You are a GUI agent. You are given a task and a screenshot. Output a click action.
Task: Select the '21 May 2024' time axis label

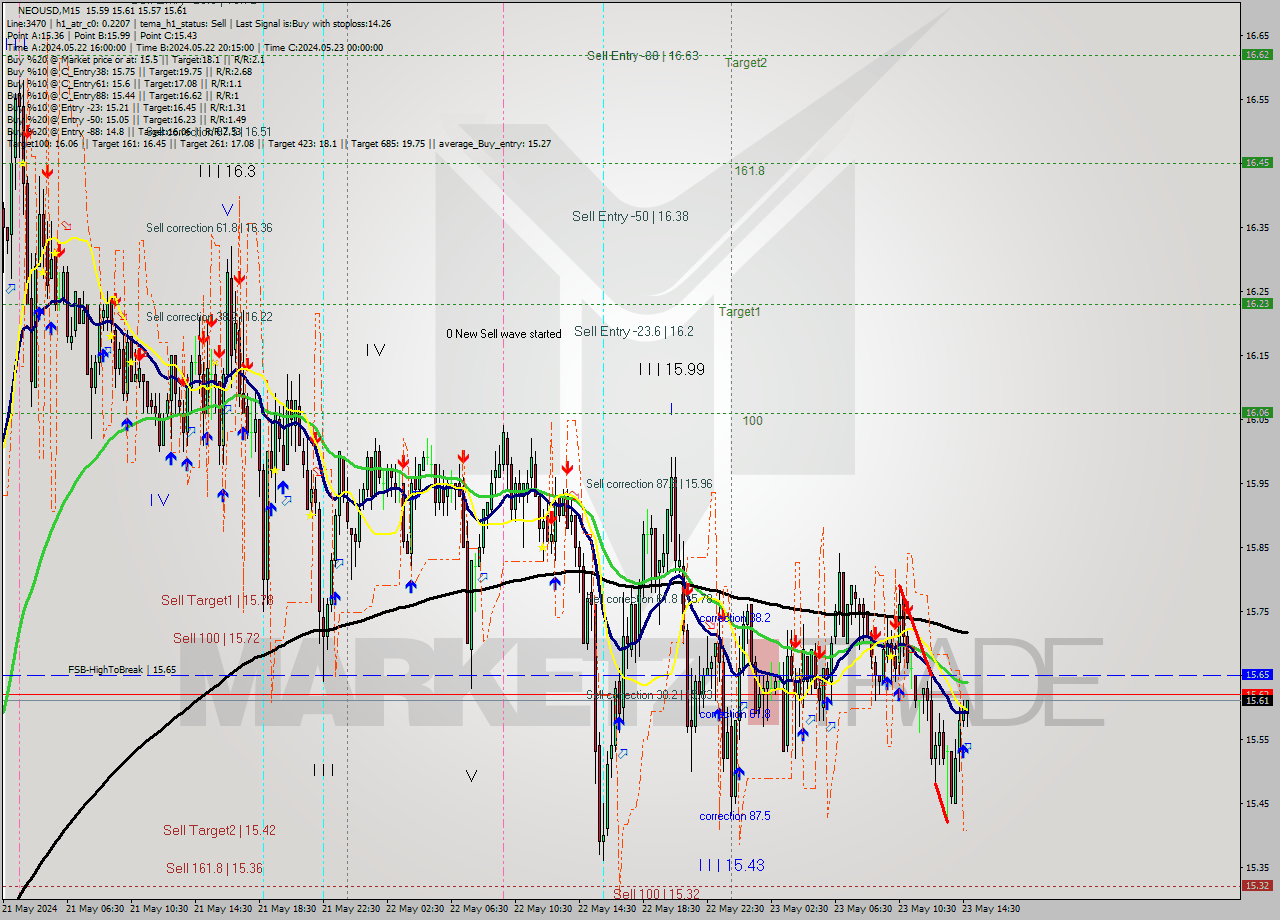pos(30,909)
